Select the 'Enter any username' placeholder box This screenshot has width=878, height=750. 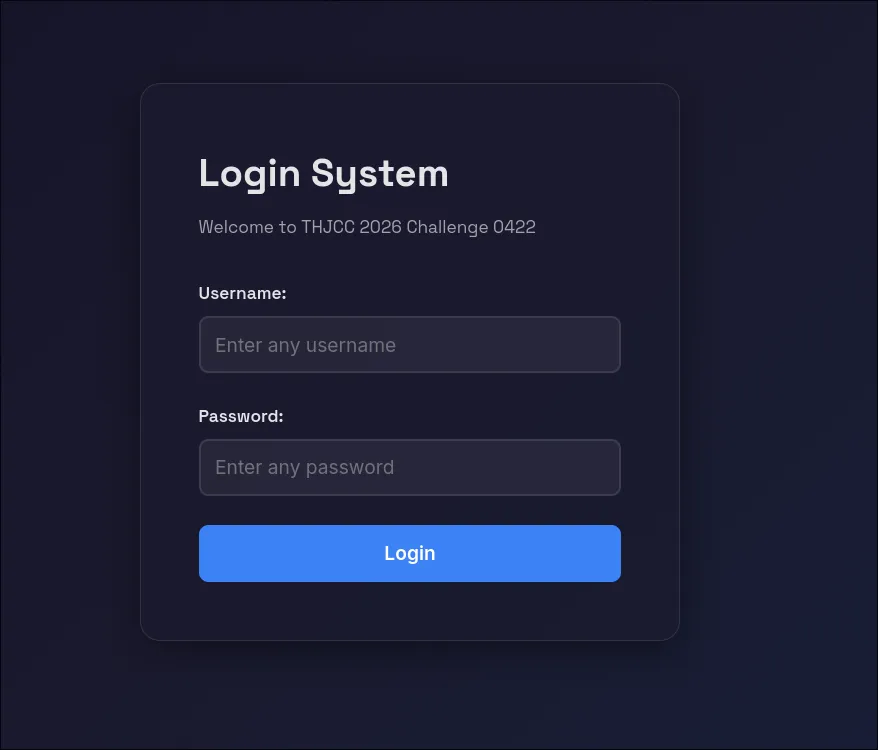pos(409,344)
